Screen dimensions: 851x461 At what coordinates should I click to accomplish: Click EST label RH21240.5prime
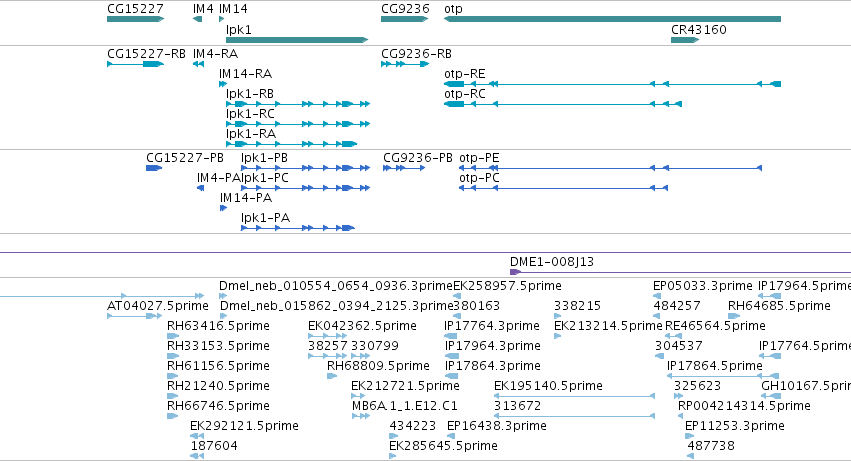tap(218, 387)
